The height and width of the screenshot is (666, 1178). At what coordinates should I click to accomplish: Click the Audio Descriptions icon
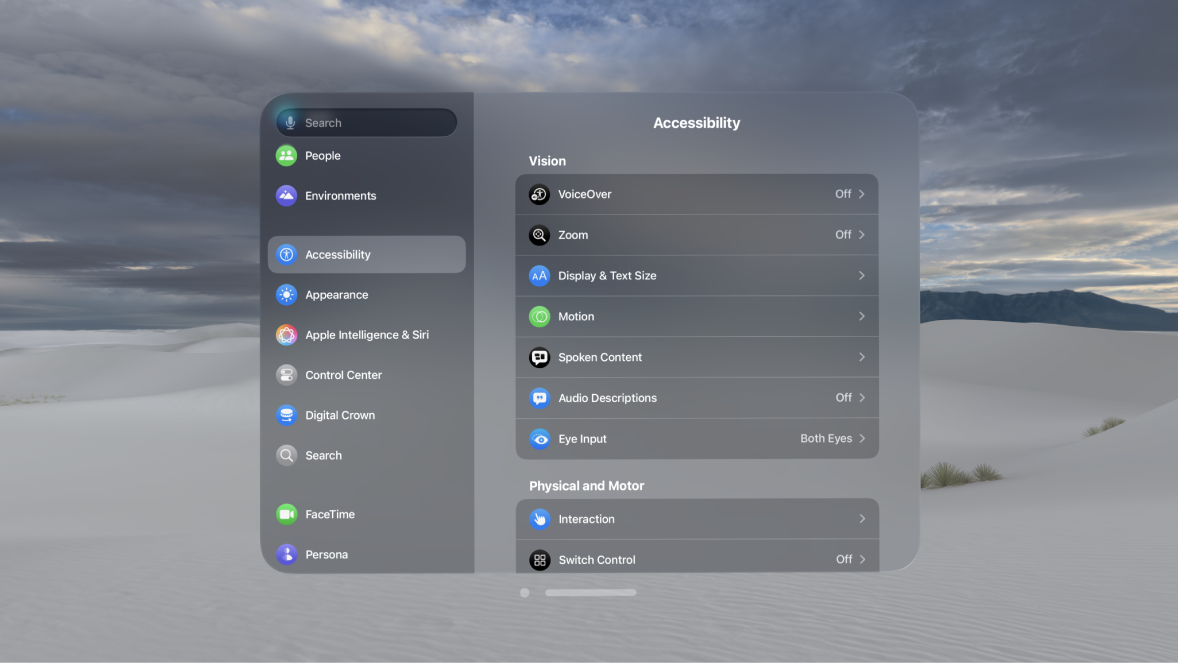(539, 398)
